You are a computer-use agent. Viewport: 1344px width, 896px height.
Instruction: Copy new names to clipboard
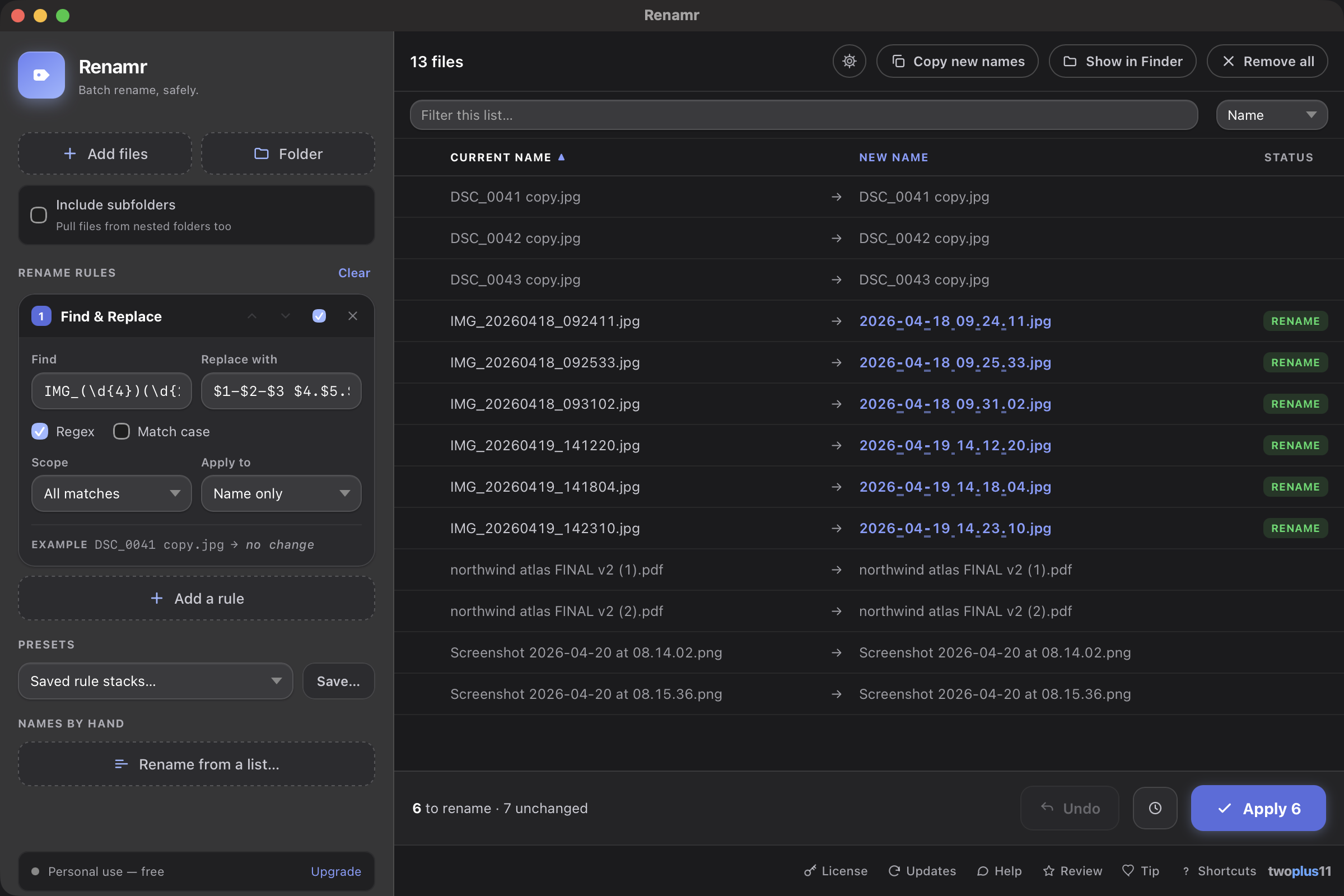point(958,61)
